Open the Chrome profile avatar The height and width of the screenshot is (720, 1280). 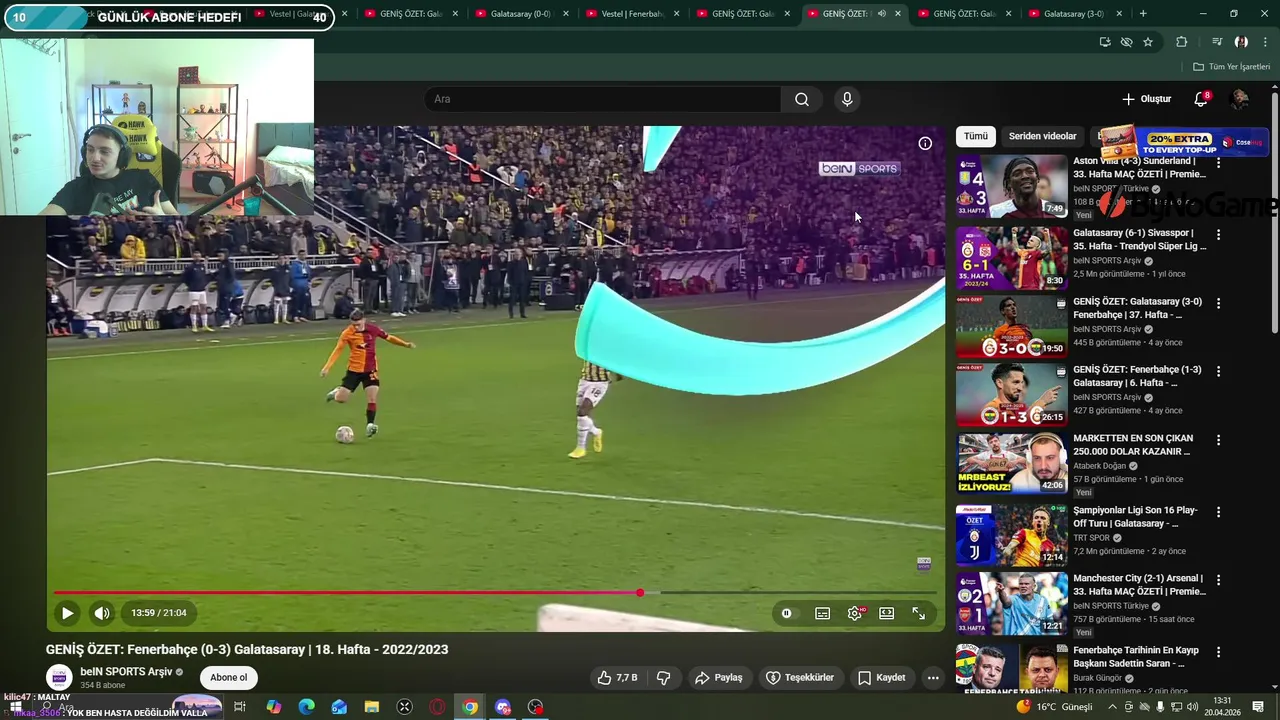pyautogui.click(x=1241, y=42)
